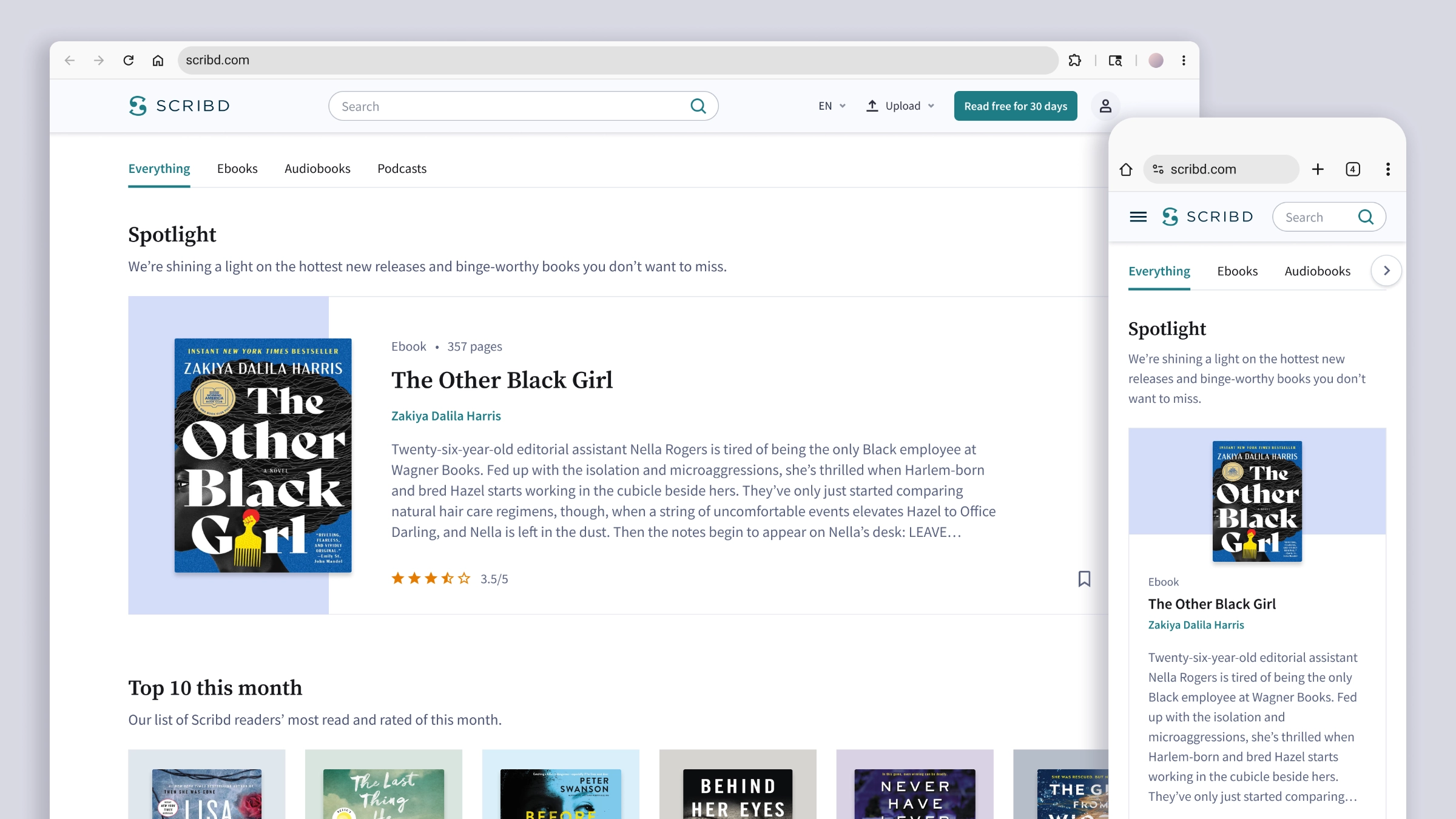Open the extensions puzzle icon
Screen dimensions: 1456x819
coord(1075,60)
